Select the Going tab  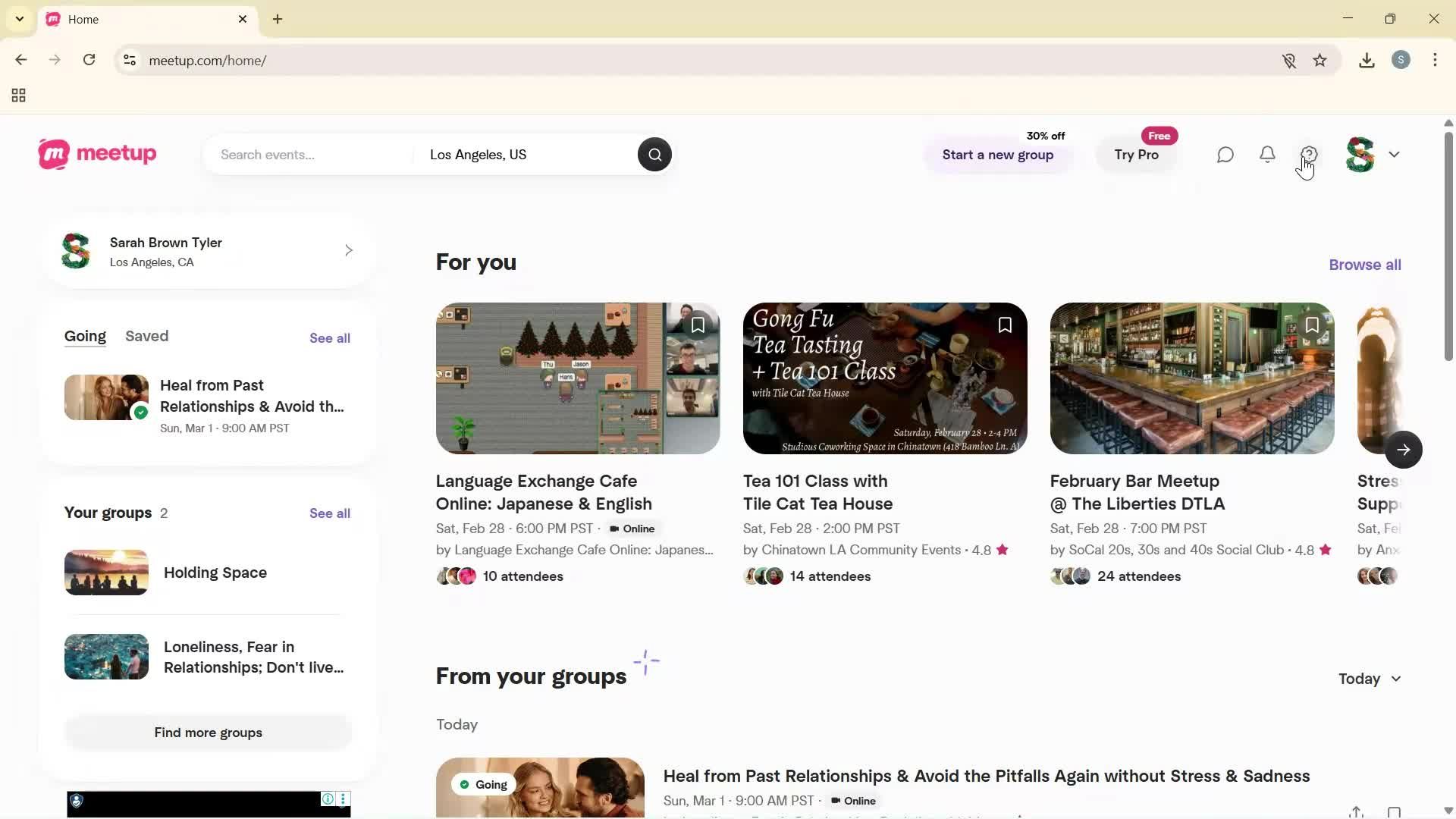pos(84,336)
